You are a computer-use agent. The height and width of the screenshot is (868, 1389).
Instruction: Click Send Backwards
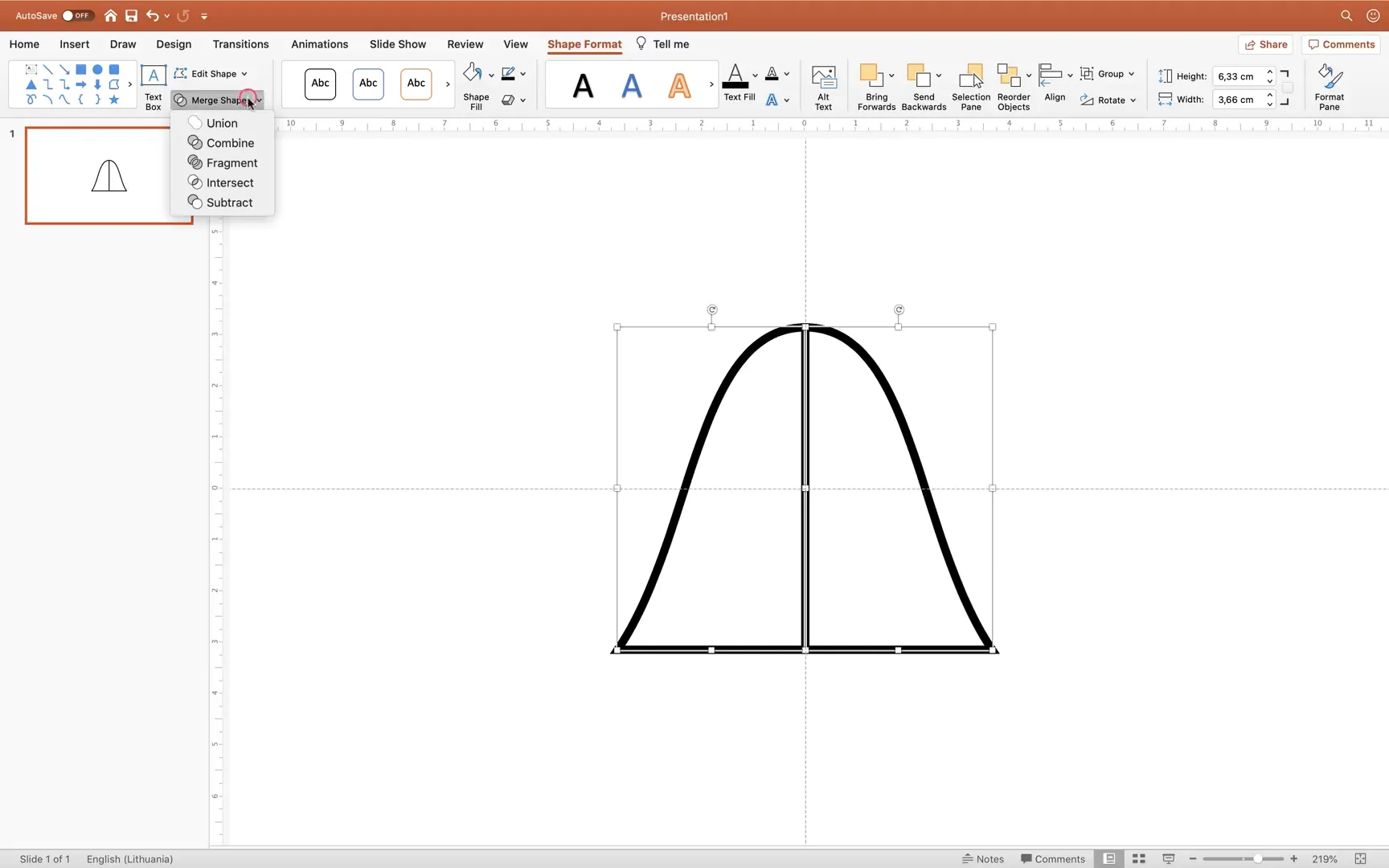pyautogui.click(x=924, y=88)
